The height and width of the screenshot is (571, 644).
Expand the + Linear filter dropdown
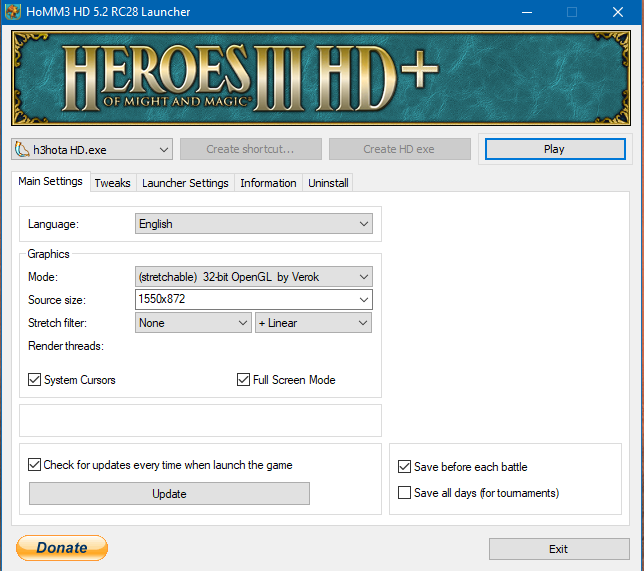[x=313, y=322]
